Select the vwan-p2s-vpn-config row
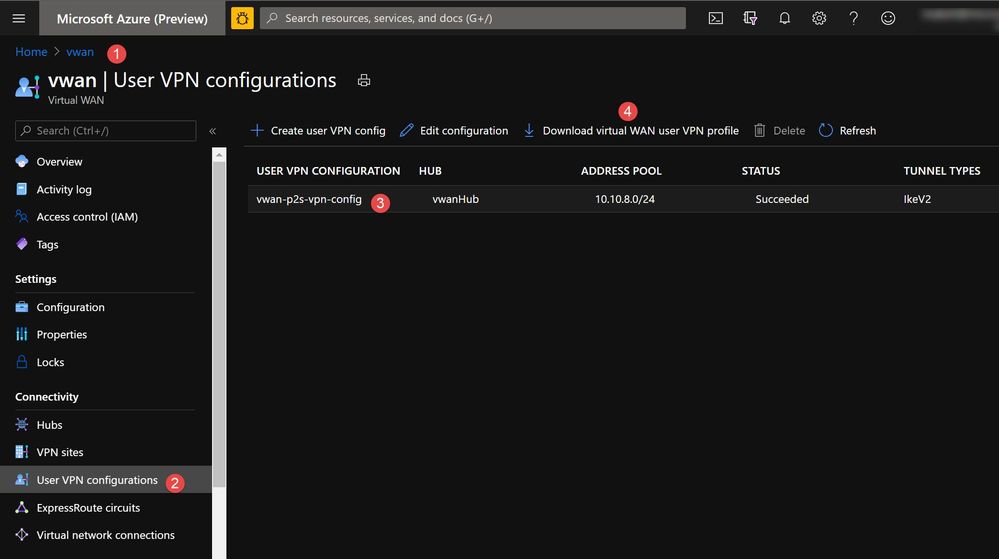Image resolution: width=999 pixels, height=559 pixels. pos(623,199)
